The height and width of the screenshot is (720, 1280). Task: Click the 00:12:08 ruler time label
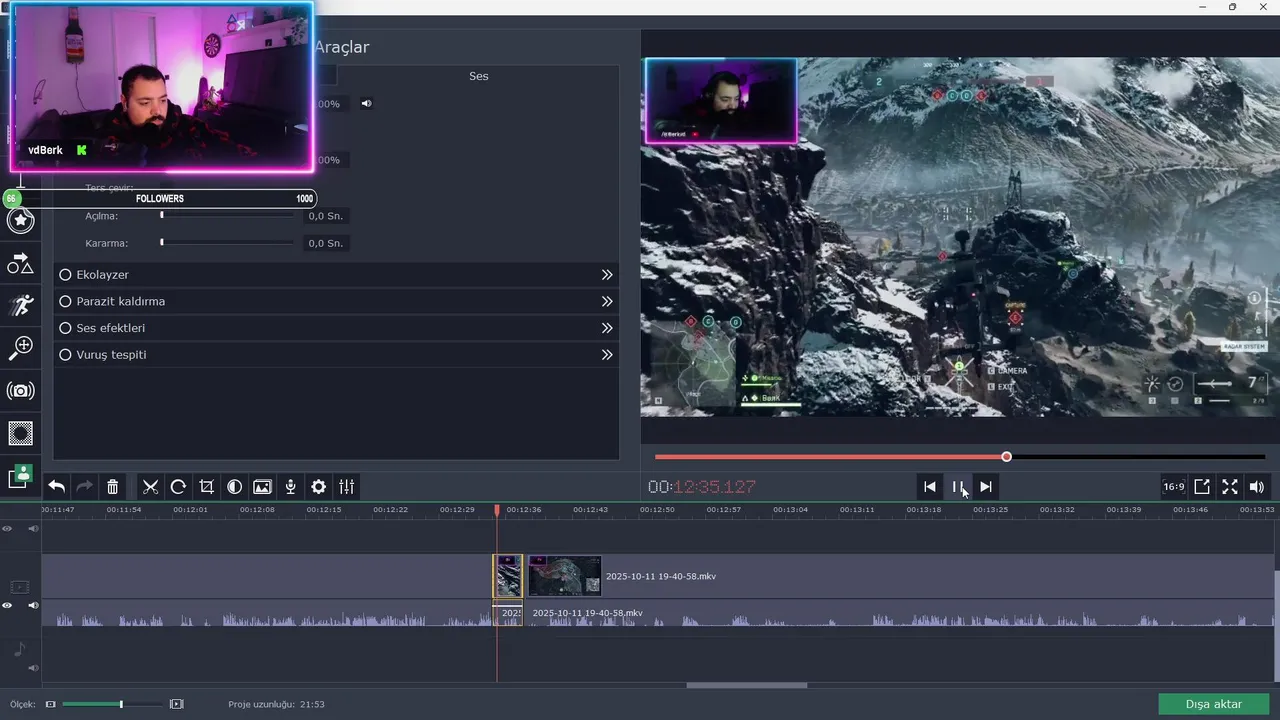coord(257,510)
